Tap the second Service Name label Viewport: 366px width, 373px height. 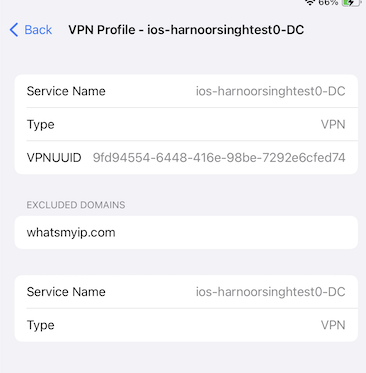coord(66,292)
